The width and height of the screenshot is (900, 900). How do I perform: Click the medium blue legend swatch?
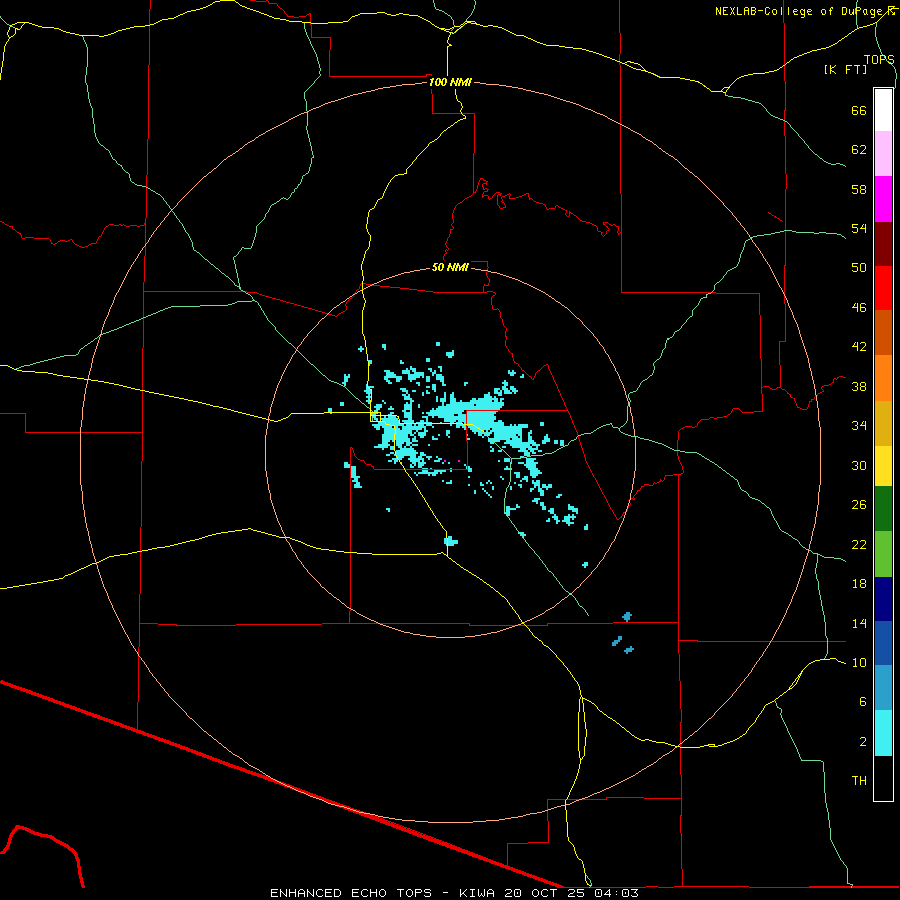[x=883, y=643]
